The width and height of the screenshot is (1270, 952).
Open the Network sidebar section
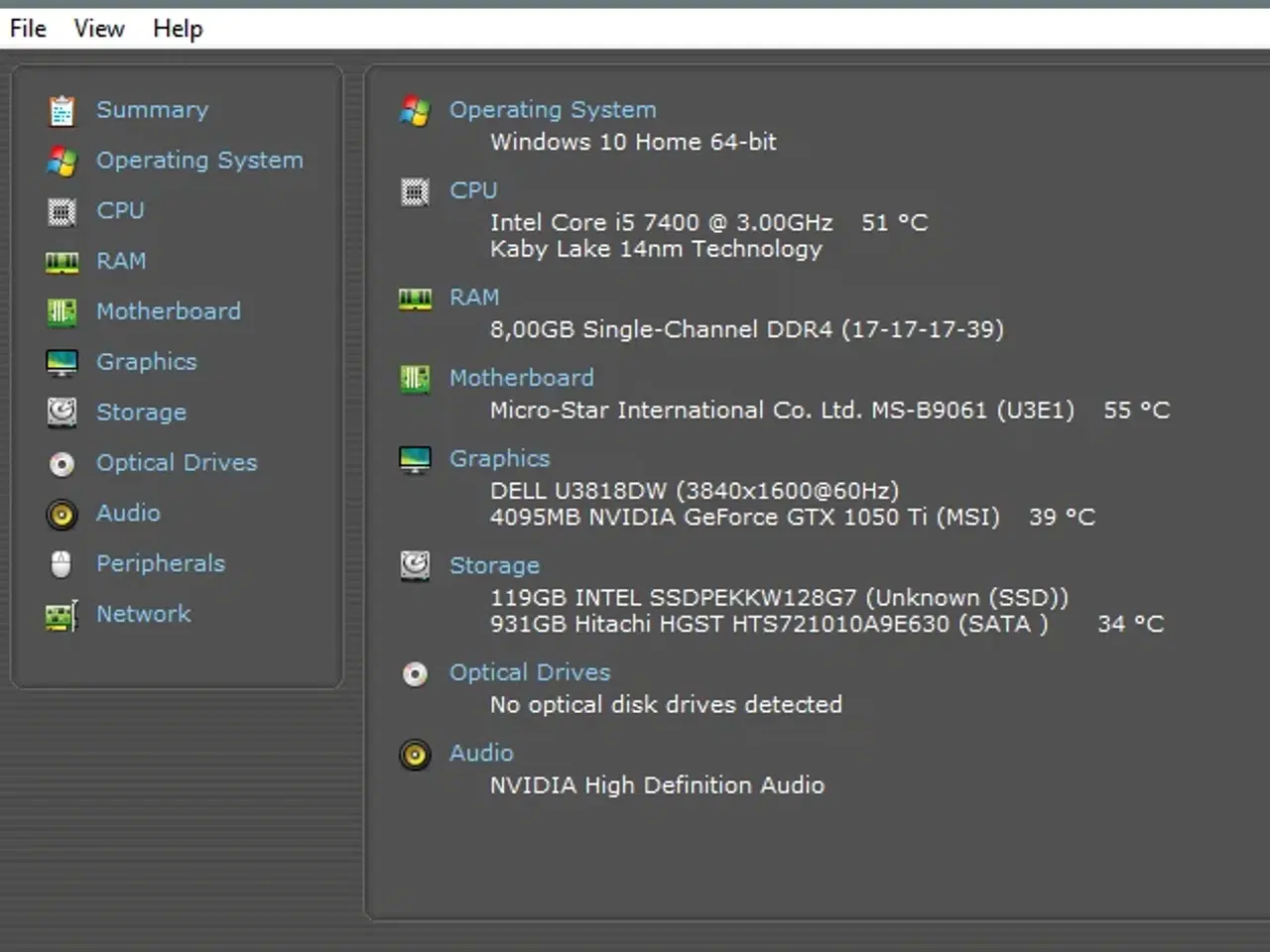(143, 614)
